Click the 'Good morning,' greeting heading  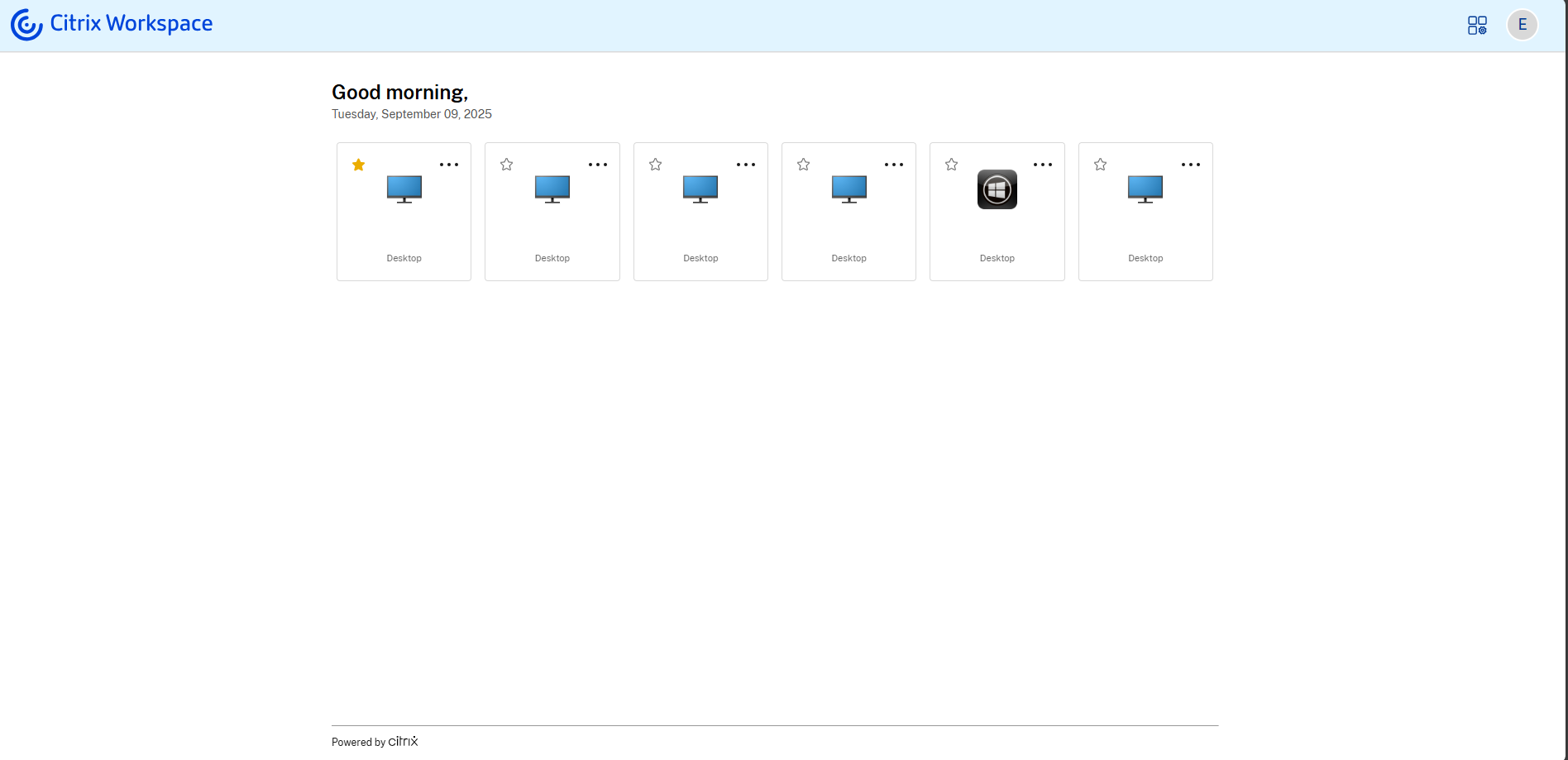point(399,93)
